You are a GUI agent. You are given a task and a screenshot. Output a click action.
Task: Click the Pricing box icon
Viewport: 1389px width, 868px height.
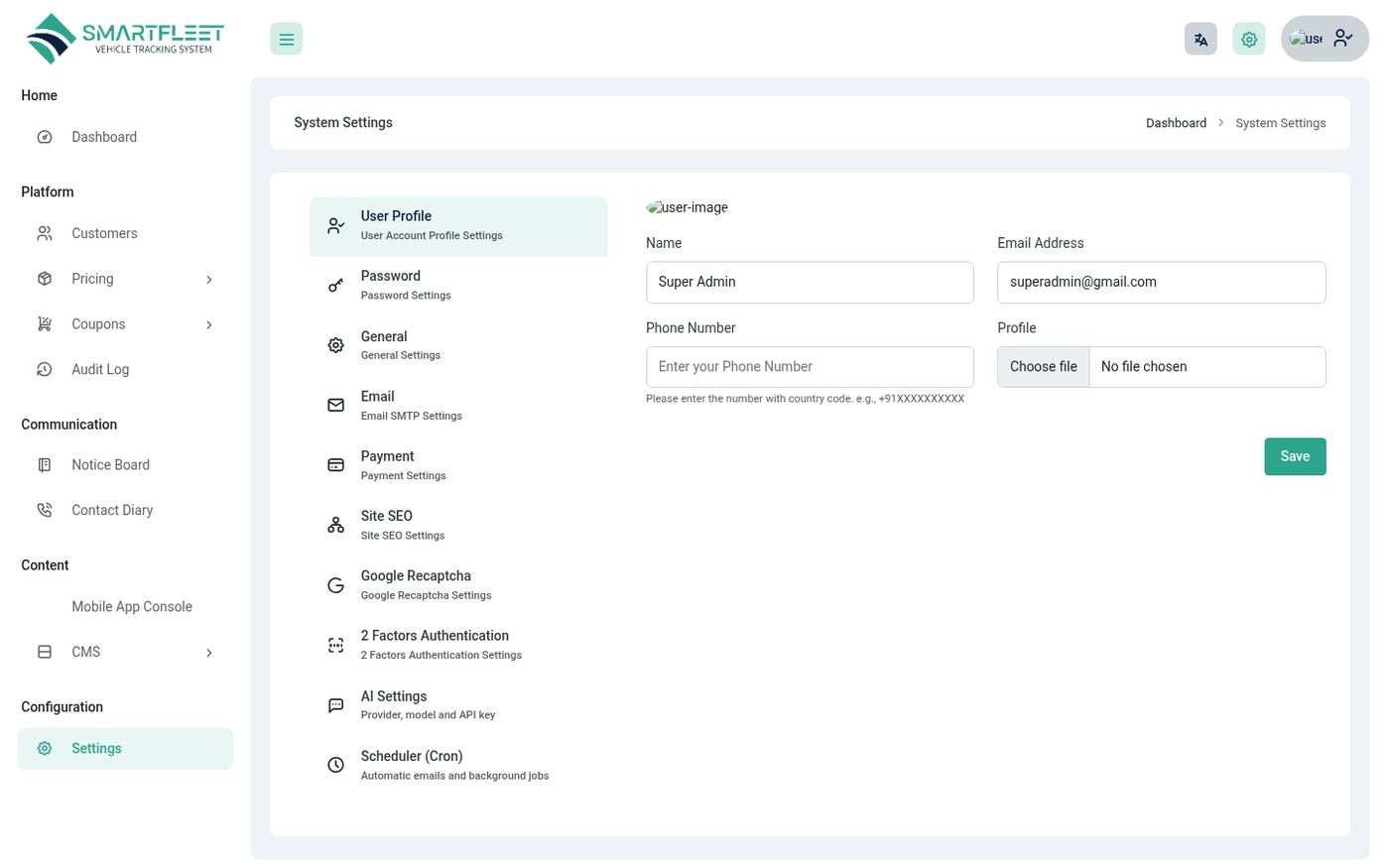[45, 279]
